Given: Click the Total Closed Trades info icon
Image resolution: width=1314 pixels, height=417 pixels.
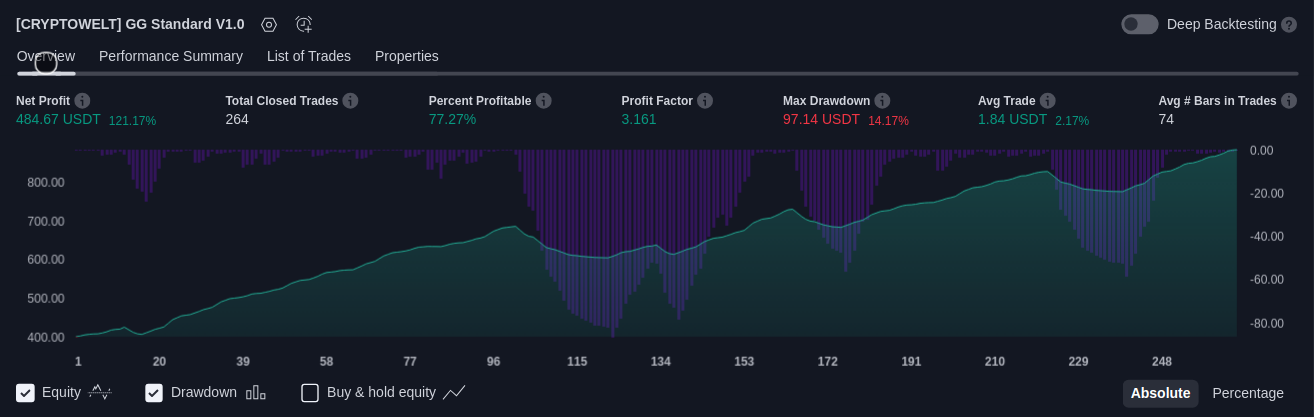Looking at the screenshot, I should coord(350,101).
